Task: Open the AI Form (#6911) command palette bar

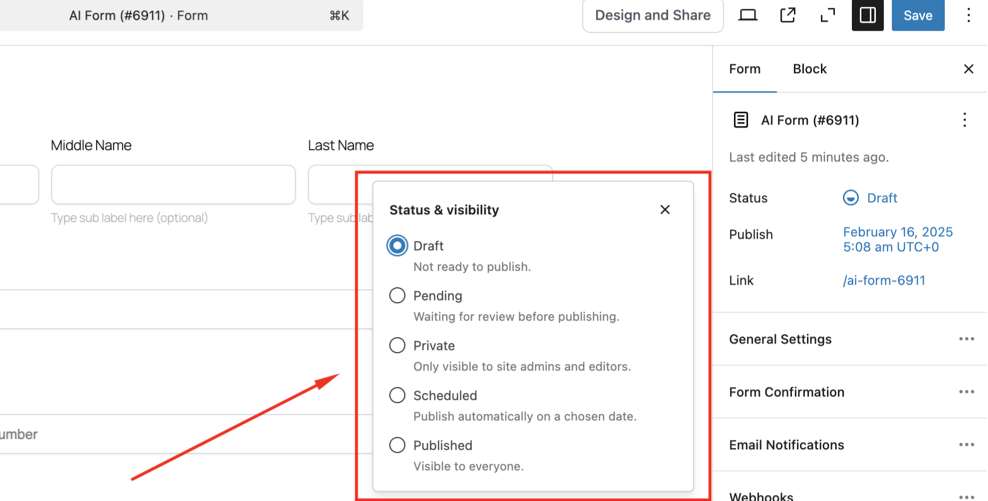Action: (x=181, y=15)
